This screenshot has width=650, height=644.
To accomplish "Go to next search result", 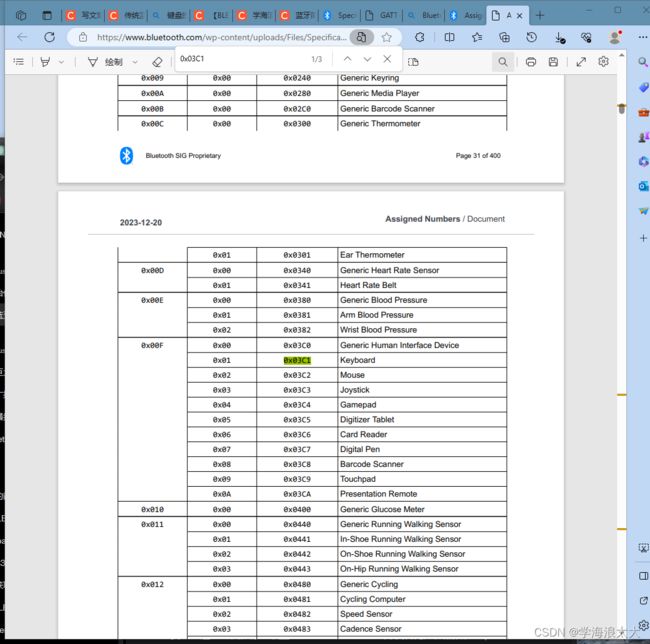I will [x=367, y=59].
